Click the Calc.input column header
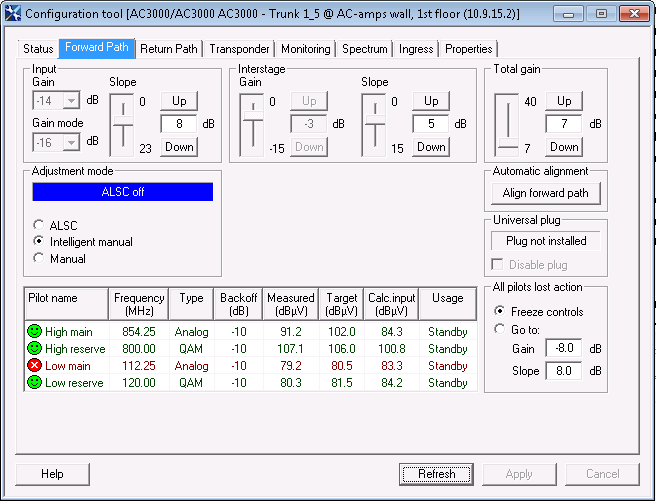Image resolution: width=656 pixels, height=501 pixels. [x=392, y=304]
